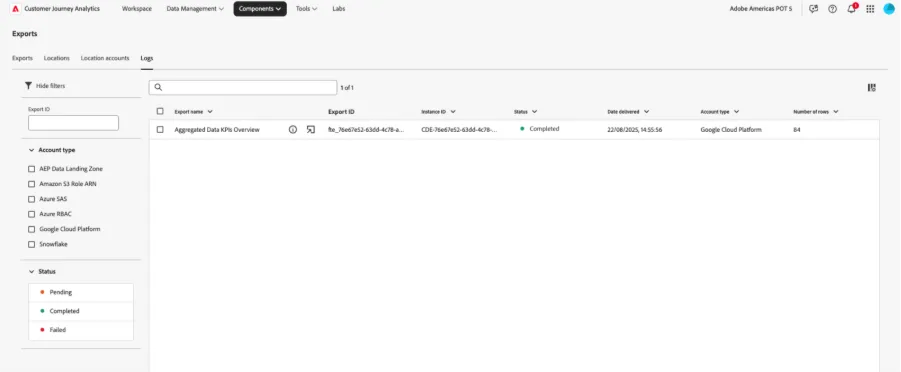The width and height of the screenshot is (901, 372).
Task: Select all rows header checkbox
Action: coord(160,112)
